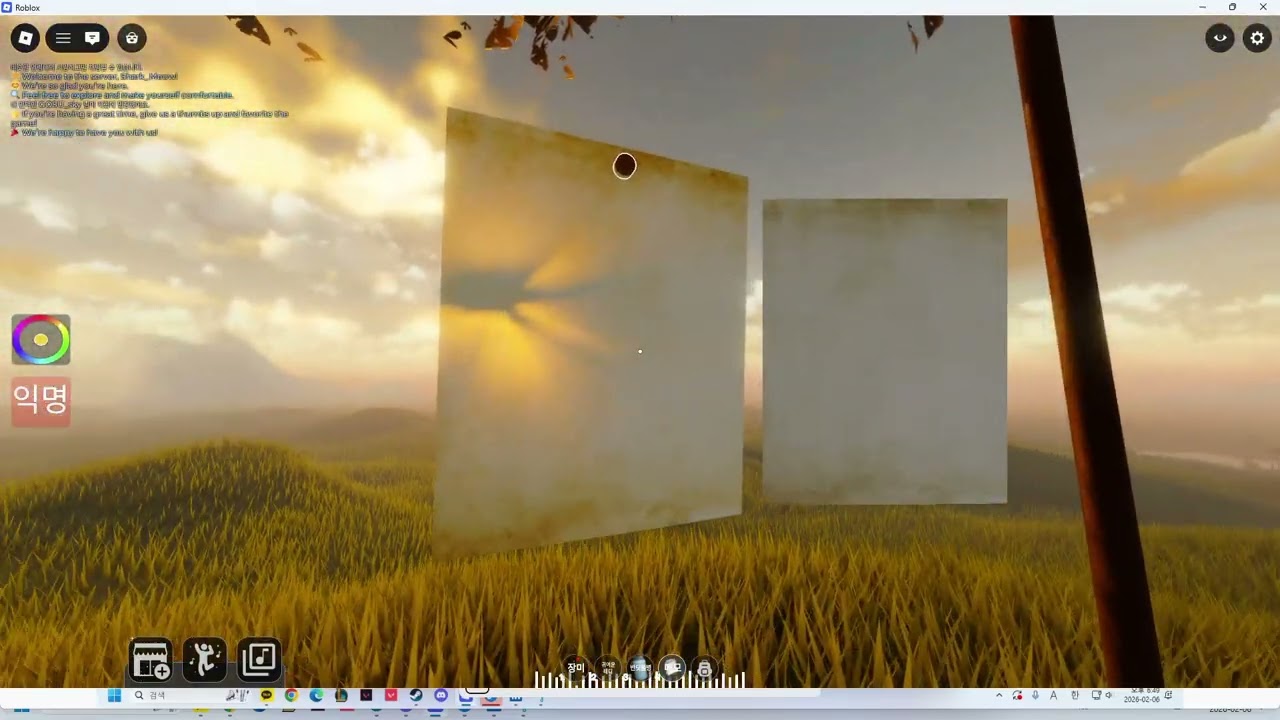The image size is (1280, 720).
Task: Toggle the 한 Korean input indicator
Action: (x=1075, y=695)
